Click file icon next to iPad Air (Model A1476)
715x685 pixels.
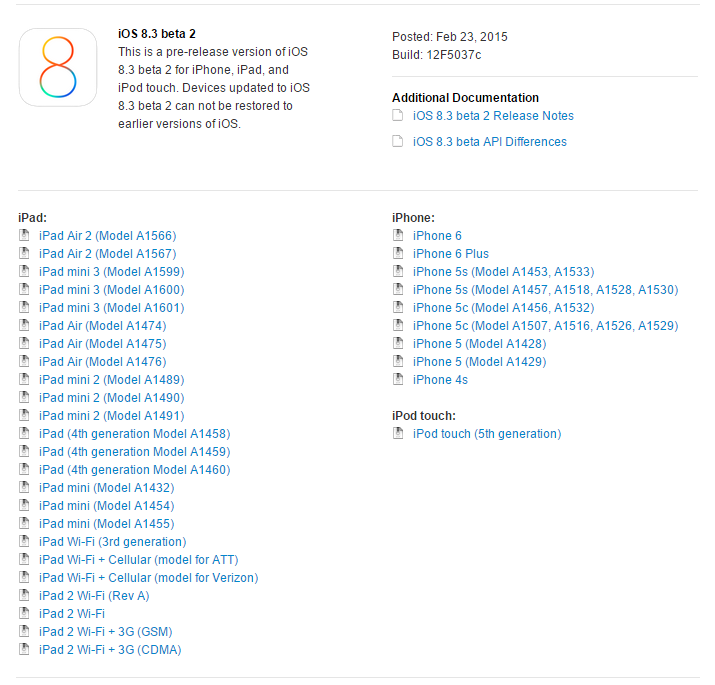click(24, 361)
